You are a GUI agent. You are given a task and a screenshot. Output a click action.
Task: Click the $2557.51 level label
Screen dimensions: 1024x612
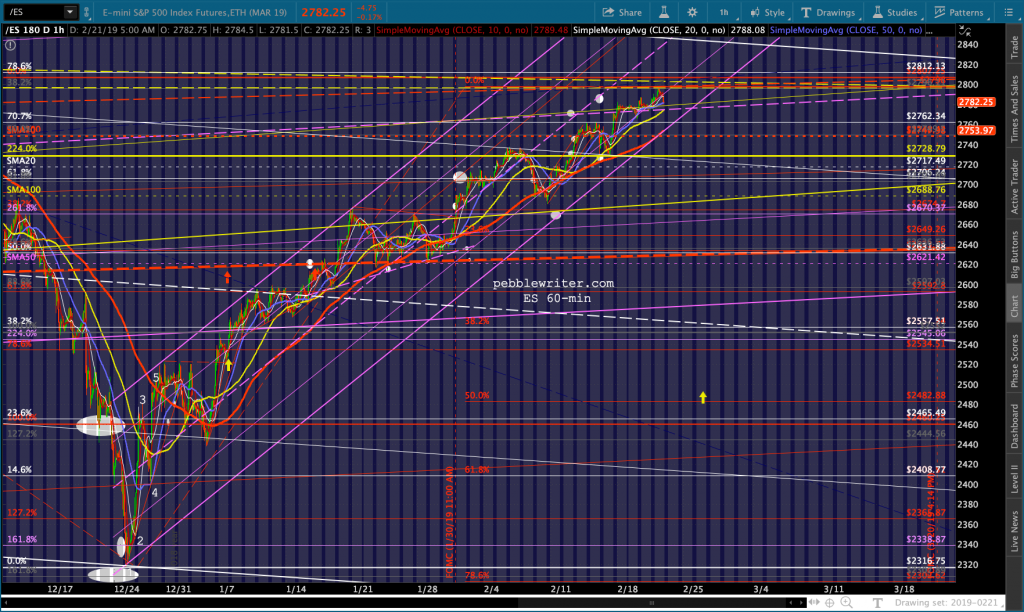926,321
